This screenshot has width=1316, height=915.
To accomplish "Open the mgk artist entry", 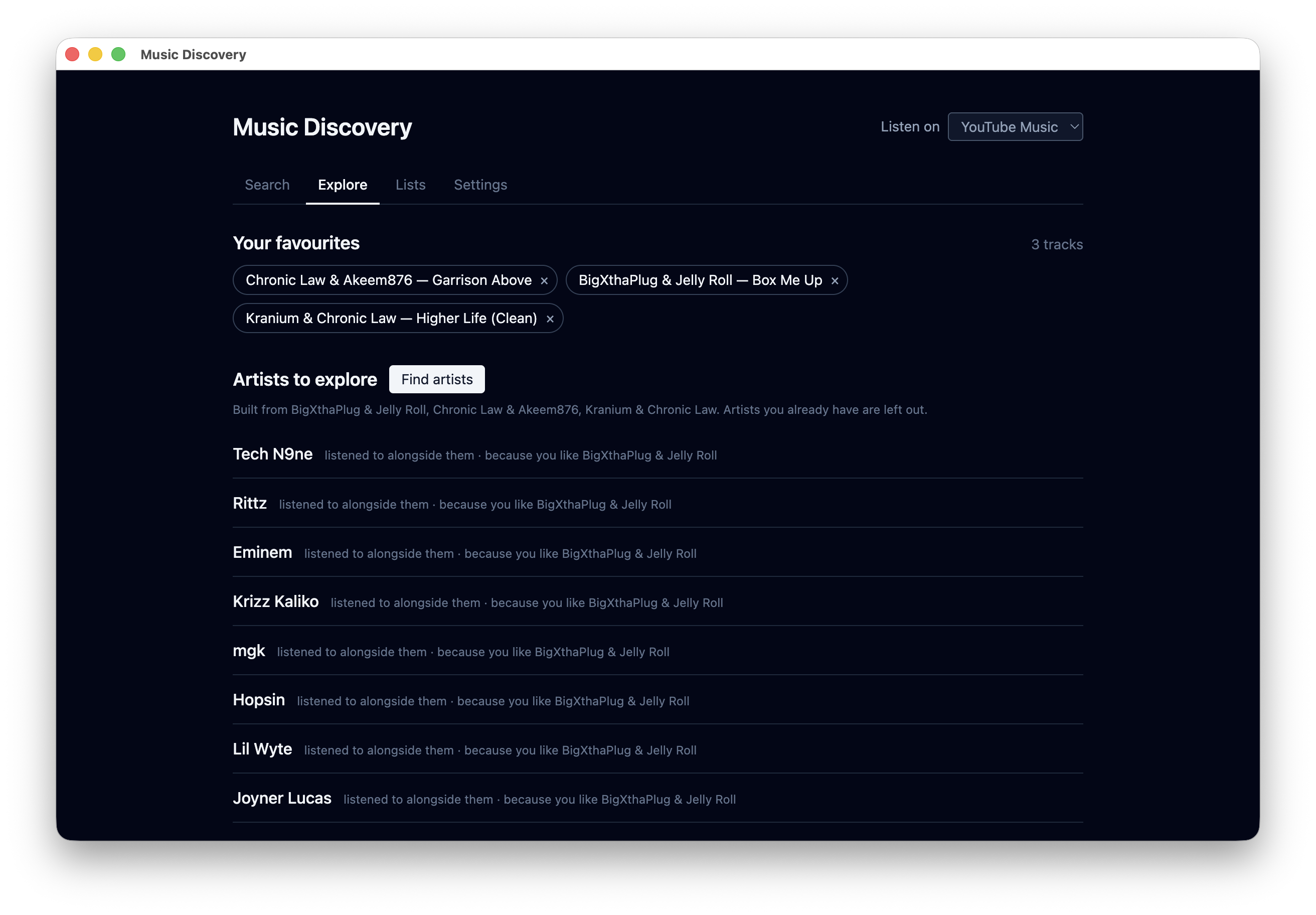I will (x=249, y=651).
